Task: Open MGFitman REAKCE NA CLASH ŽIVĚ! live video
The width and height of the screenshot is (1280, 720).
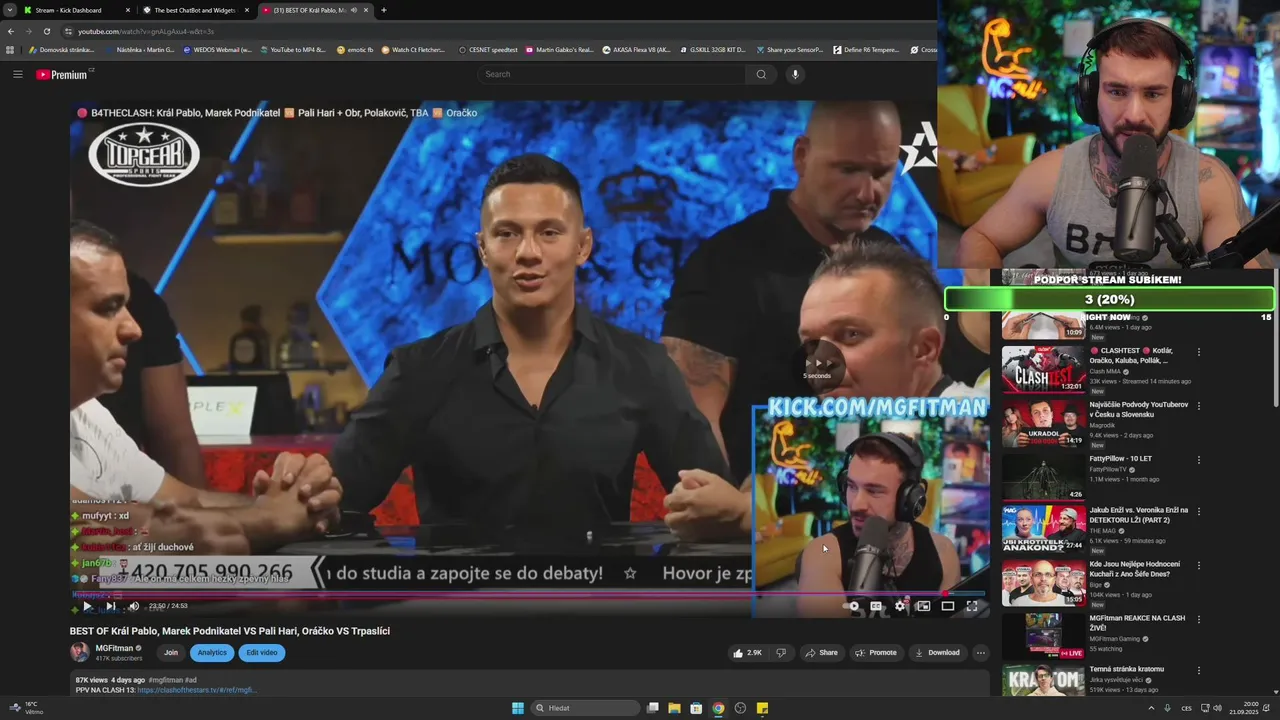Action: coord(1137,622)
